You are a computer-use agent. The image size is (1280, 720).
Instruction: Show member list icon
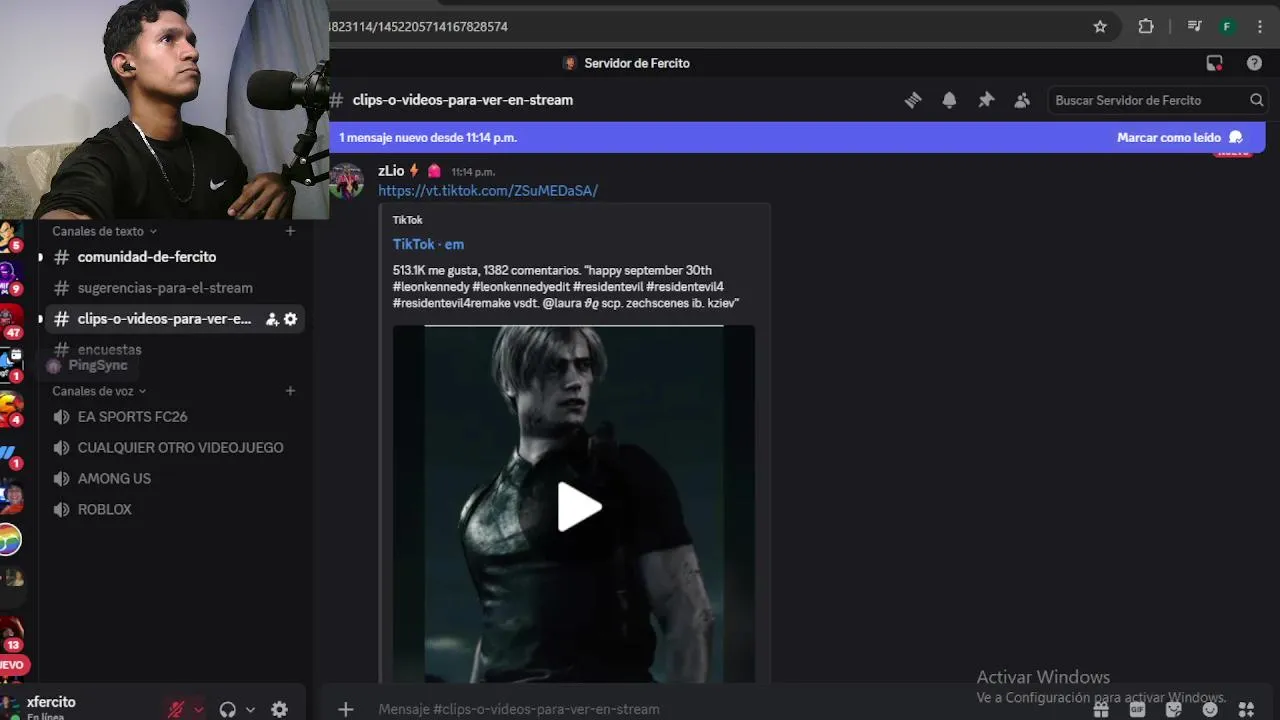1022,100
